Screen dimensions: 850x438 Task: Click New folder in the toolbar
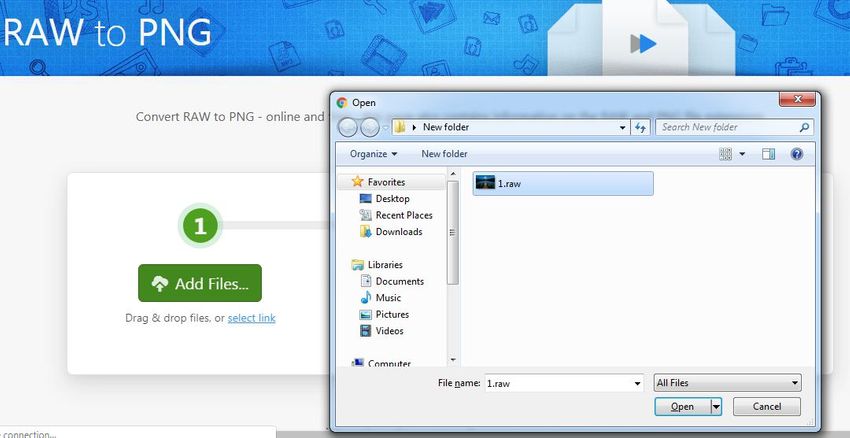pos(444,154)
